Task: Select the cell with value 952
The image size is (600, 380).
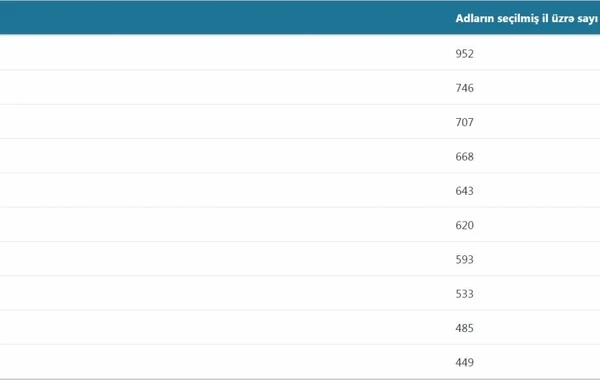Action: tap(465, 54)
